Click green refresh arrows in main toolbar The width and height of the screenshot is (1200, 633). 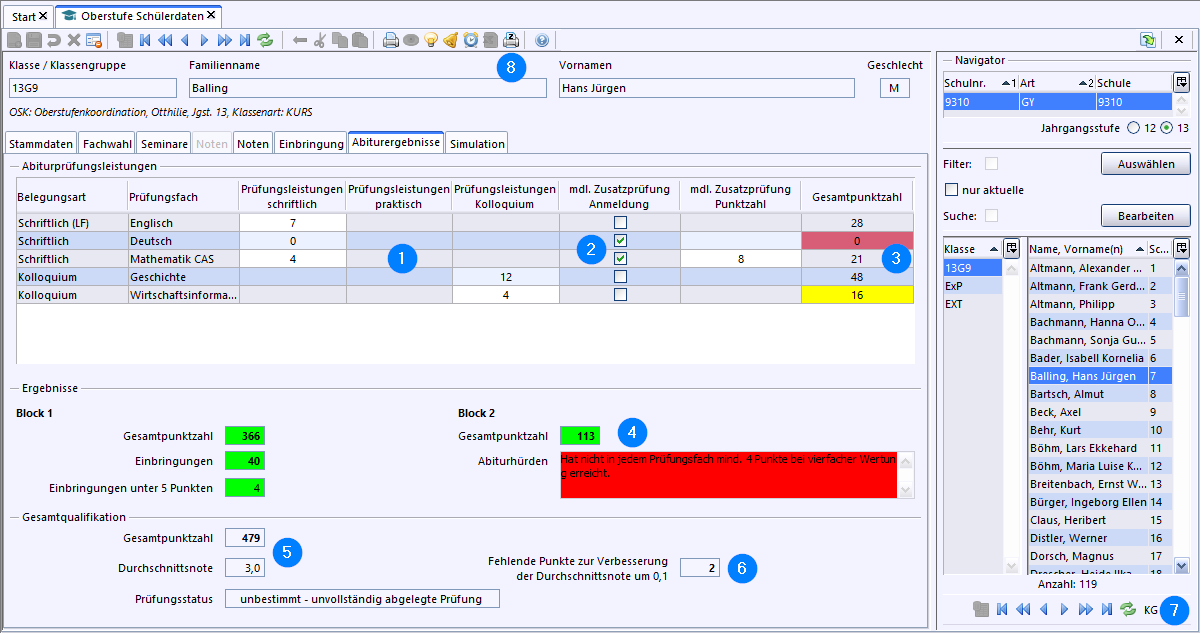(x=265, y=40)
